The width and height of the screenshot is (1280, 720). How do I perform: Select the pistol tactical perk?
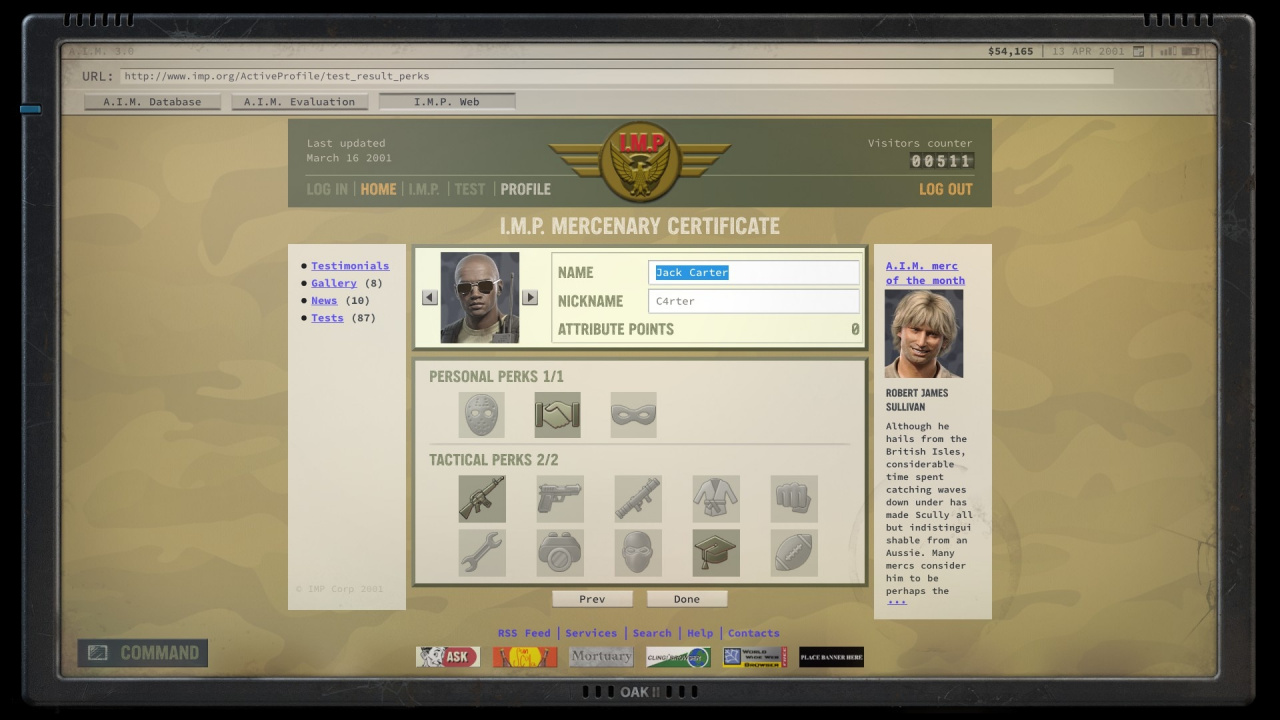pos(560,499)
